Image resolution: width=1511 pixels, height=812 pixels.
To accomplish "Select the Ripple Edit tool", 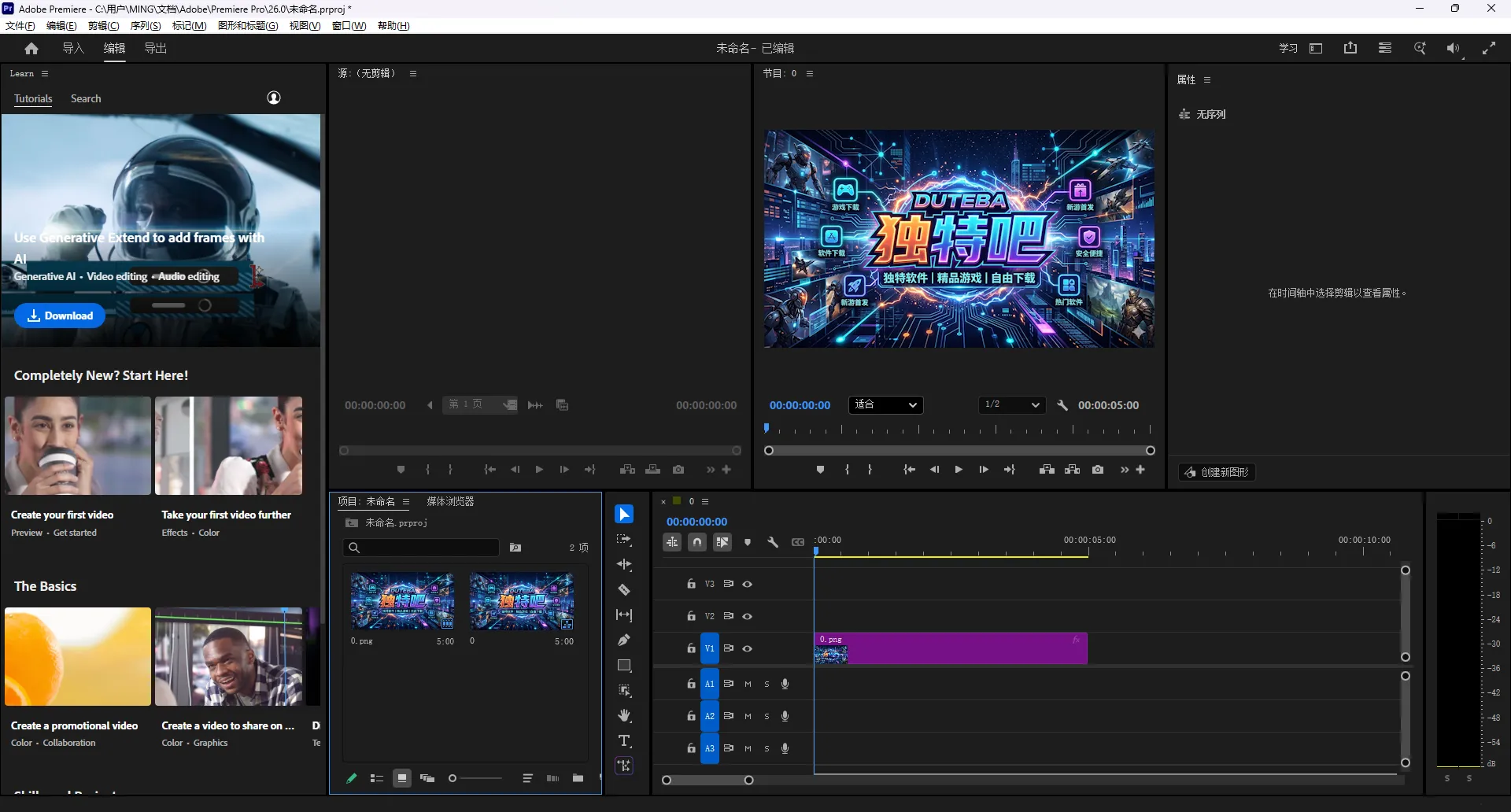I will coord(624,565).
